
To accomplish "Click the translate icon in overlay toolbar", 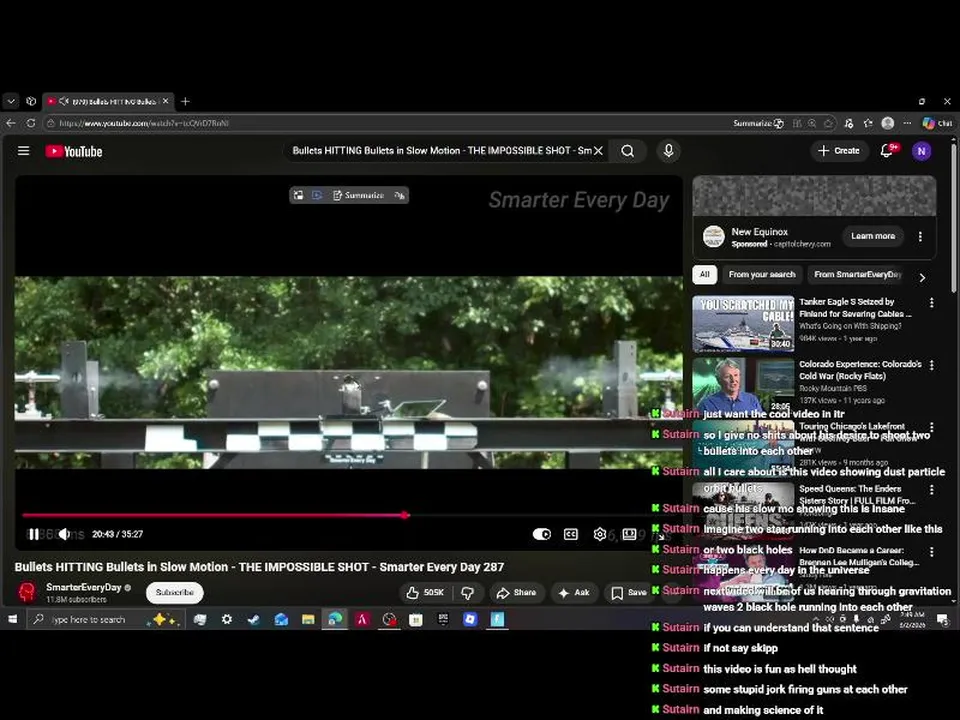I will [x=399, y=195].
